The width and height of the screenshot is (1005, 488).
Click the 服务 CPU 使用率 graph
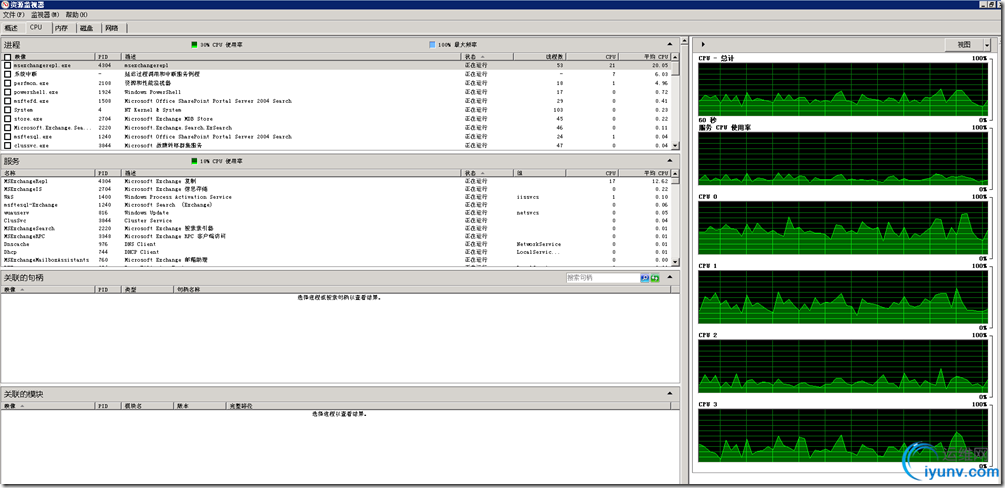pos(843,158)
